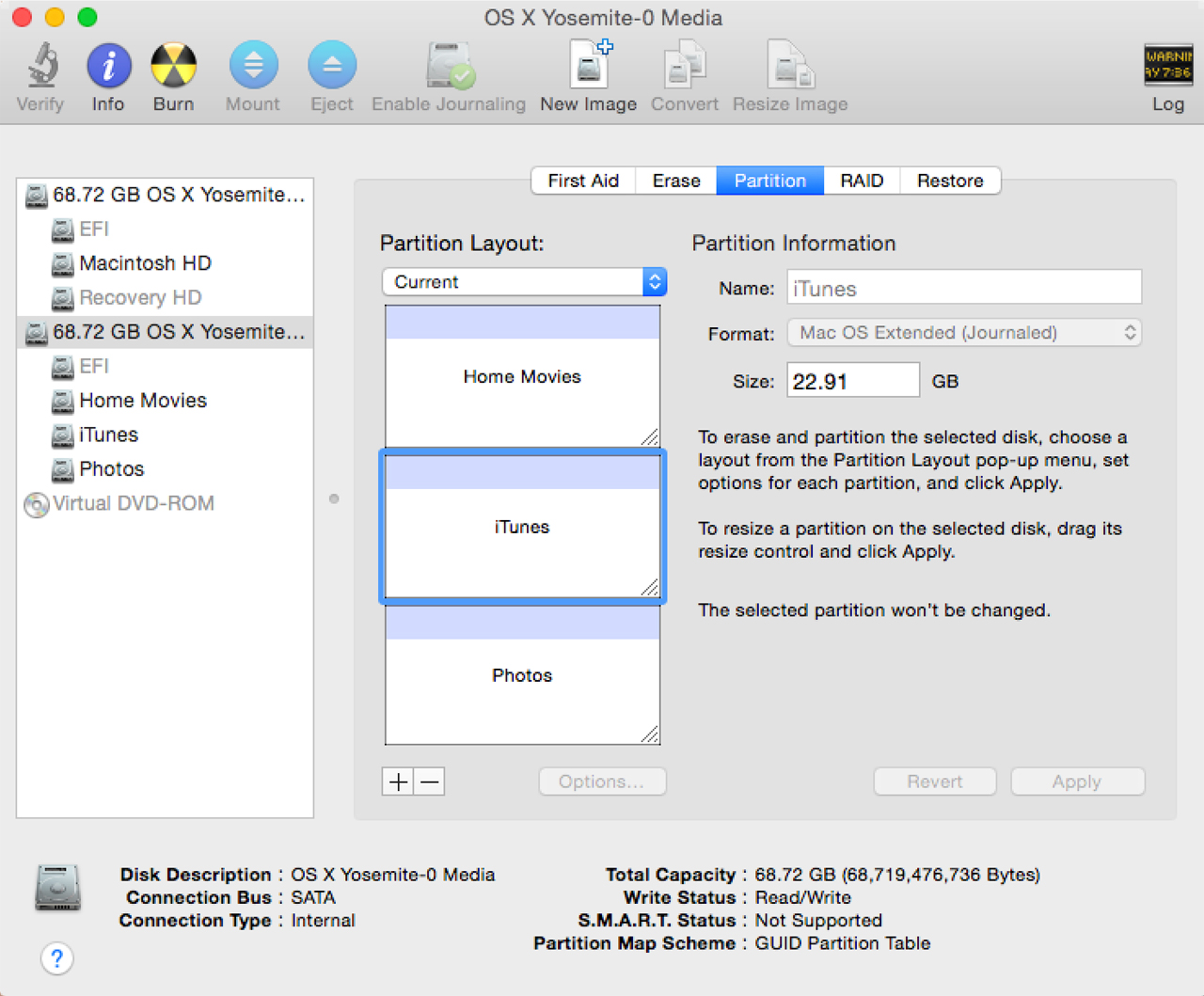Click Photos partition resize handle
This screenshot has height=996, width=1204.
tap(650, 735)
